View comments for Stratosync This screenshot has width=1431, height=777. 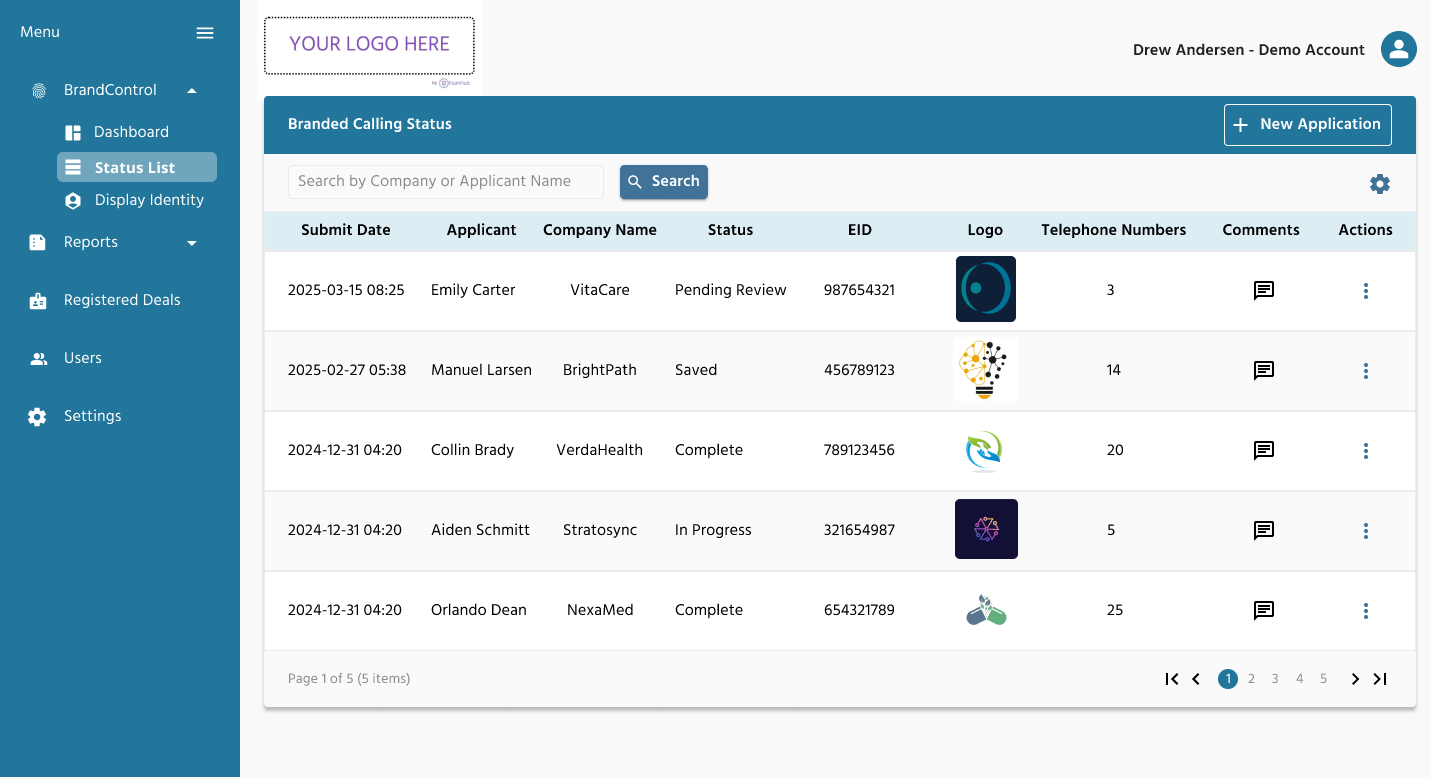[x=1264, y=531]
